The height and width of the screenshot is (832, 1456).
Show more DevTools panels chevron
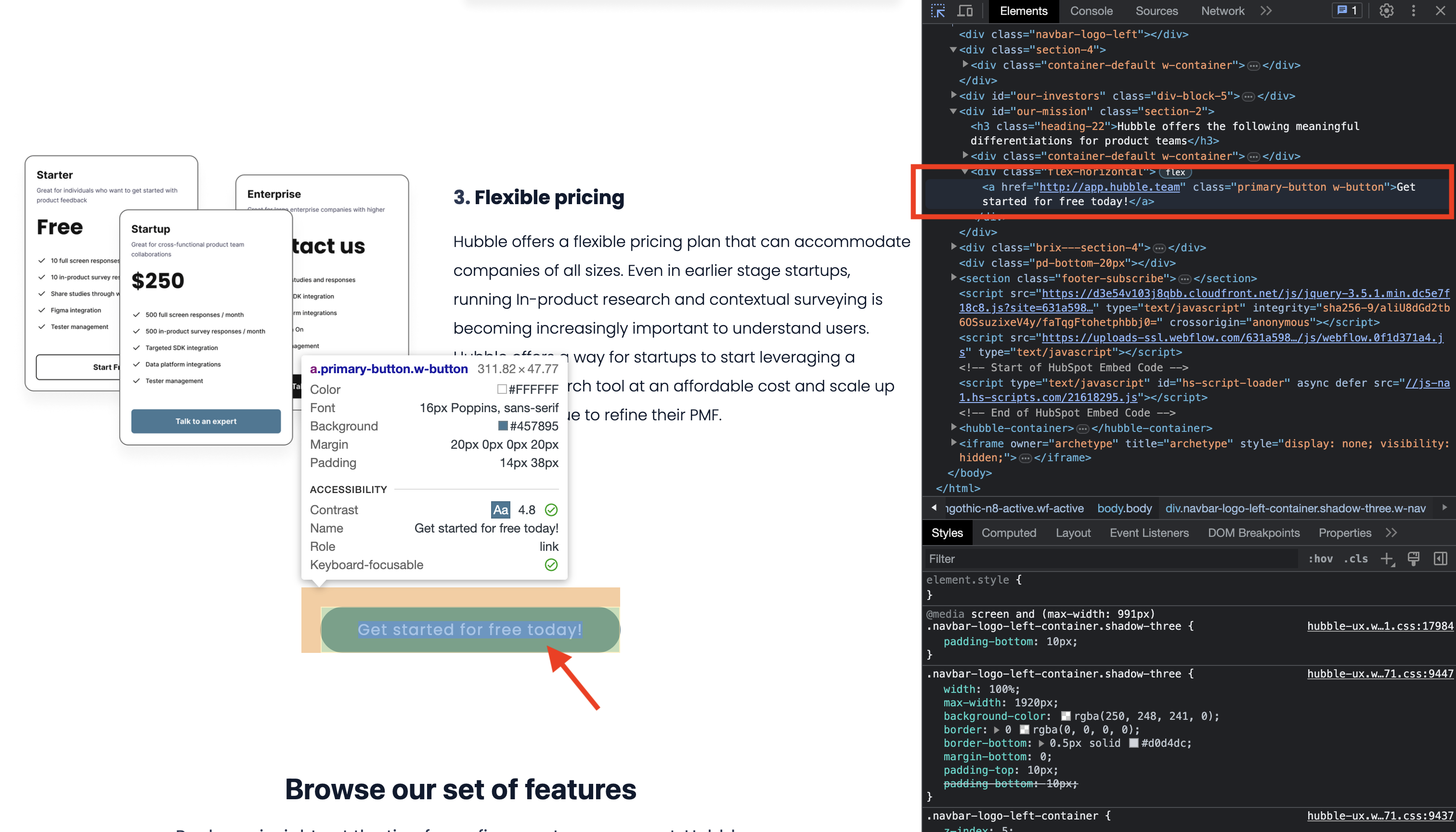click(1266, 11)
